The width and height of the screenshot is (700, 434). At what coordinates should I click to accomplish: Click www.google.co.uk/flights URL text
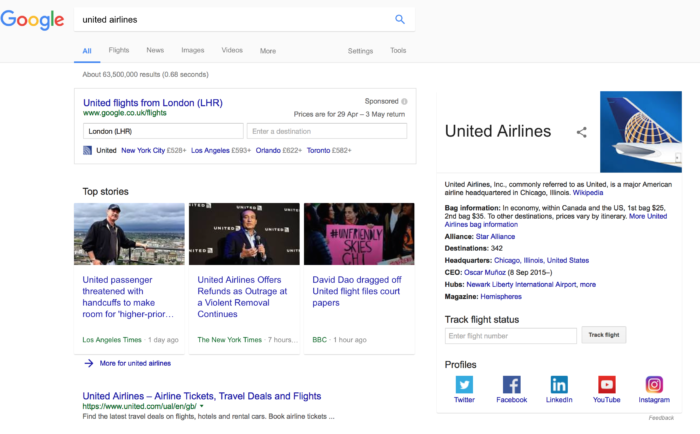[125, 113]
